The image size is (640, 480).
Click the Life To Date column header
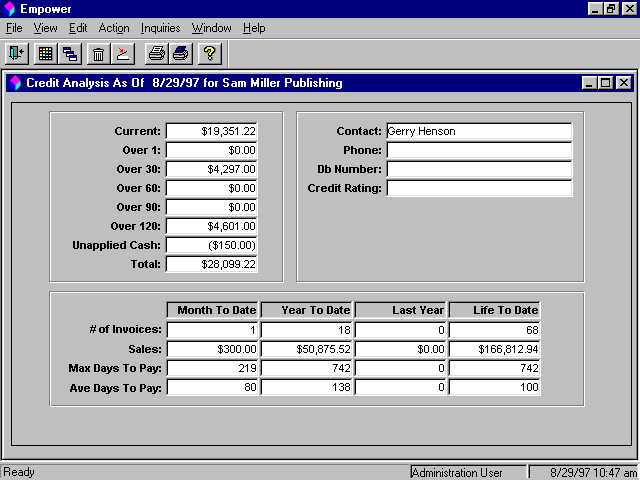pos(494,310)
